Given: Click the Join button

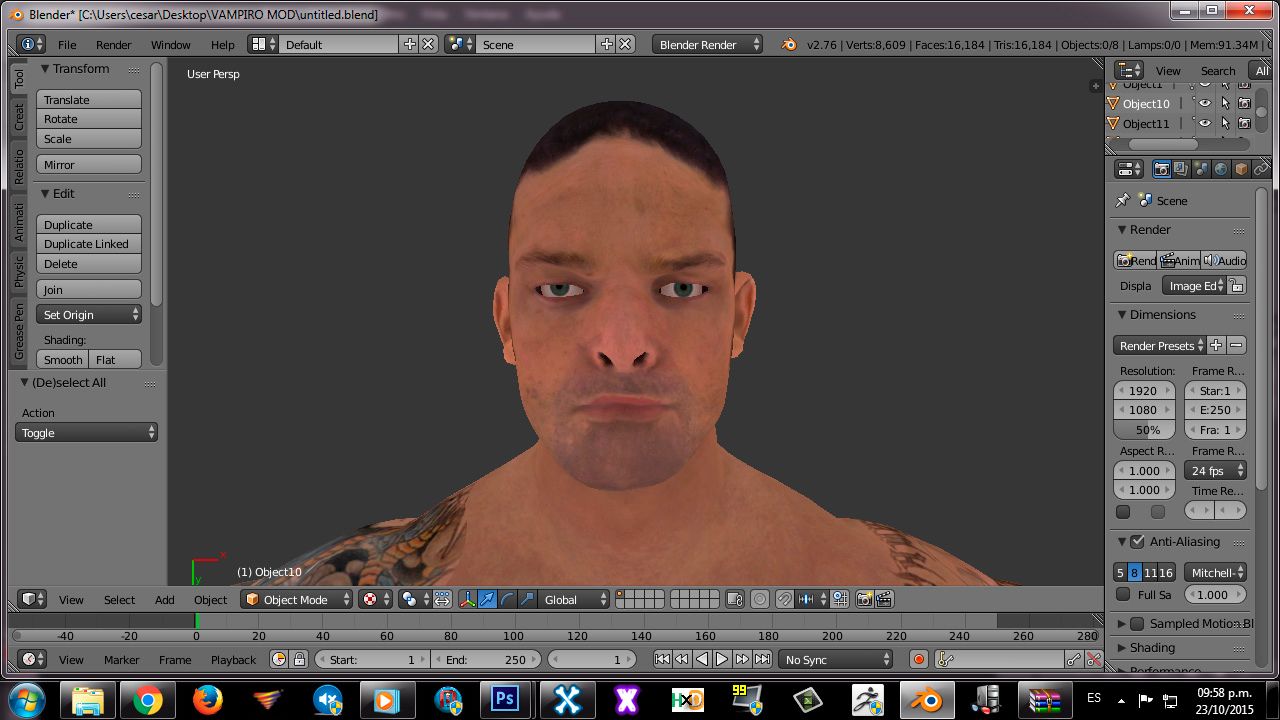Looking at the screenshot, I should coord(89,289).
